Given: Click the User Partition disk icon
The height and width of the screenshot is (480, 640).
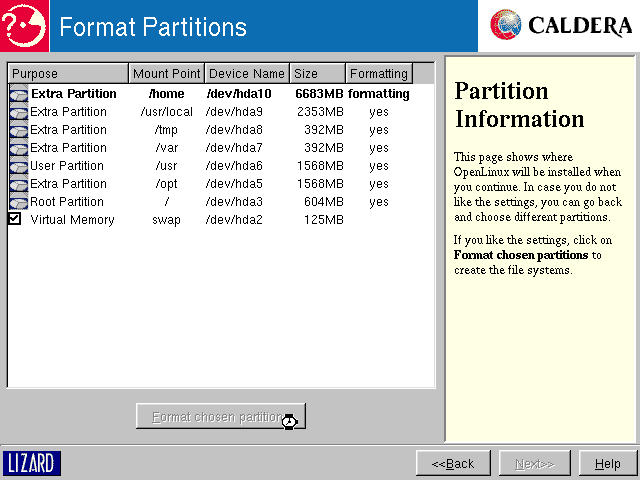Looking at the screenshot, I should tap(18, 166).
